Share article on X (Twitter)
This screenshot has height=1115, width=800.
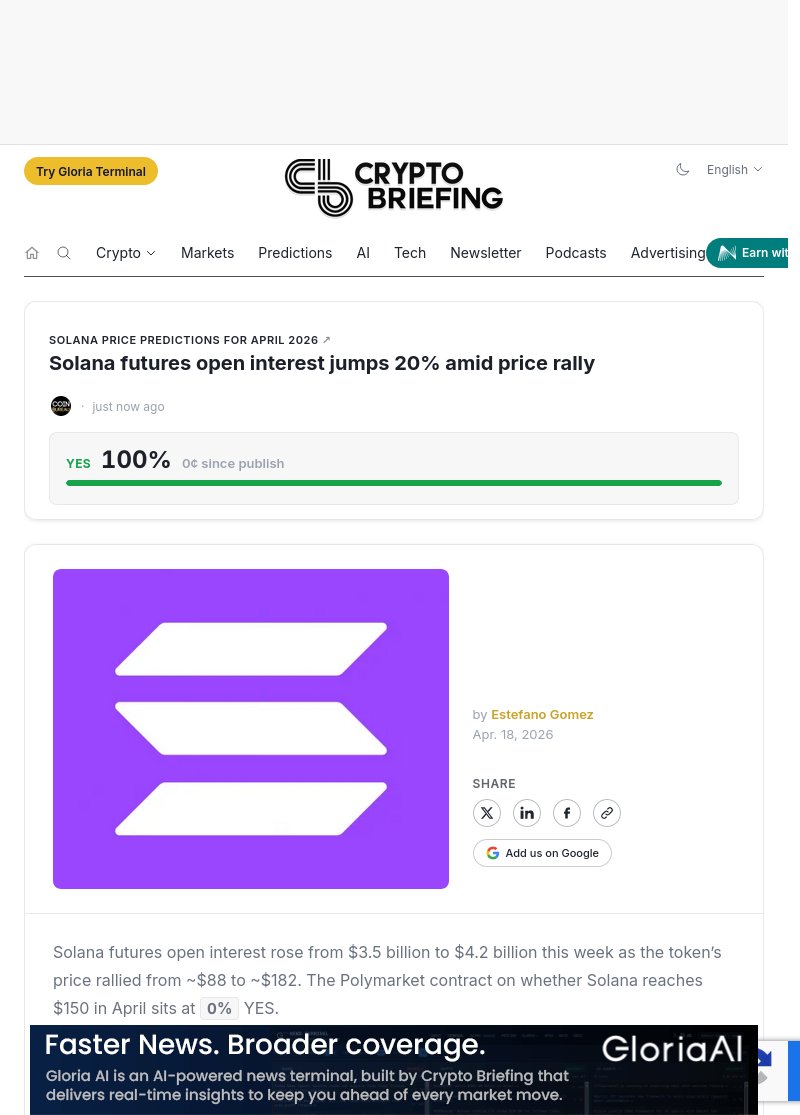tap(487, 813)
